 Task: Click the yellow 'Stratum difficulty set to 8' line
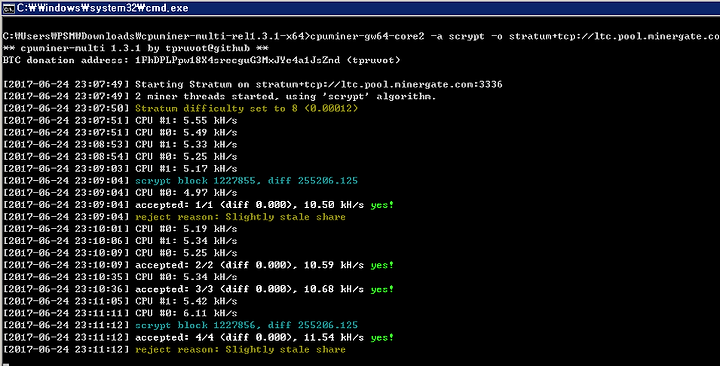tap(180, 108)
